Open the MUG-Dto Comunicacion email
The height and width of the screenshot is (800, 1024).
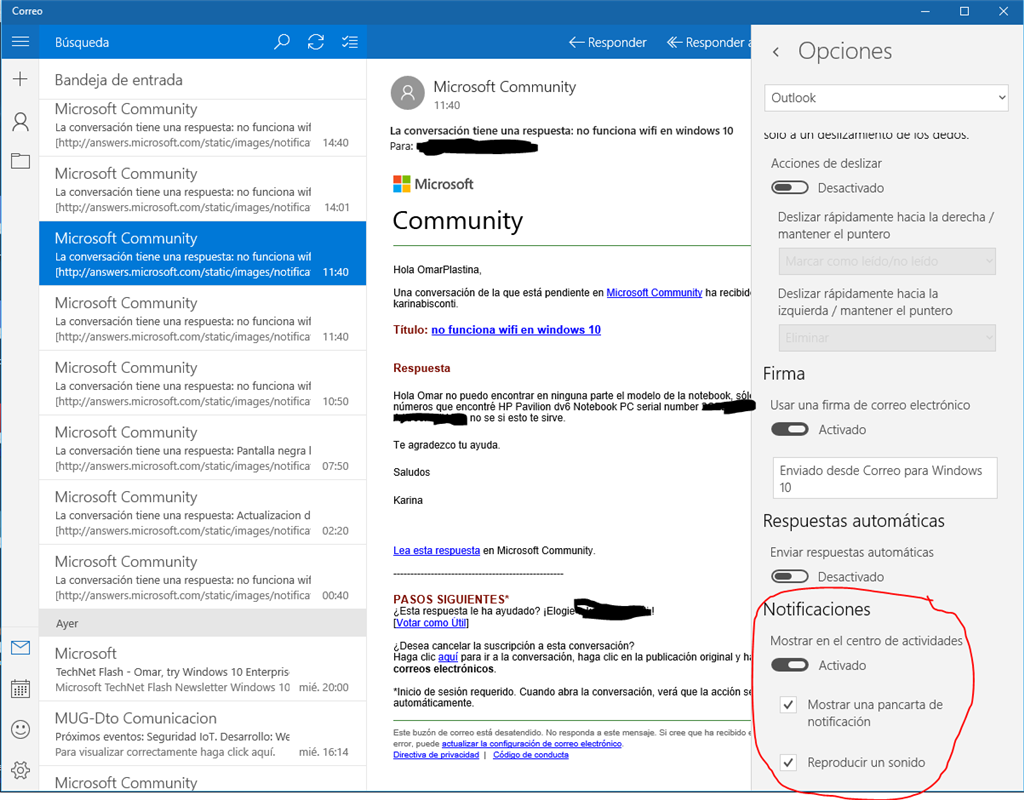[x=202, y=734]
